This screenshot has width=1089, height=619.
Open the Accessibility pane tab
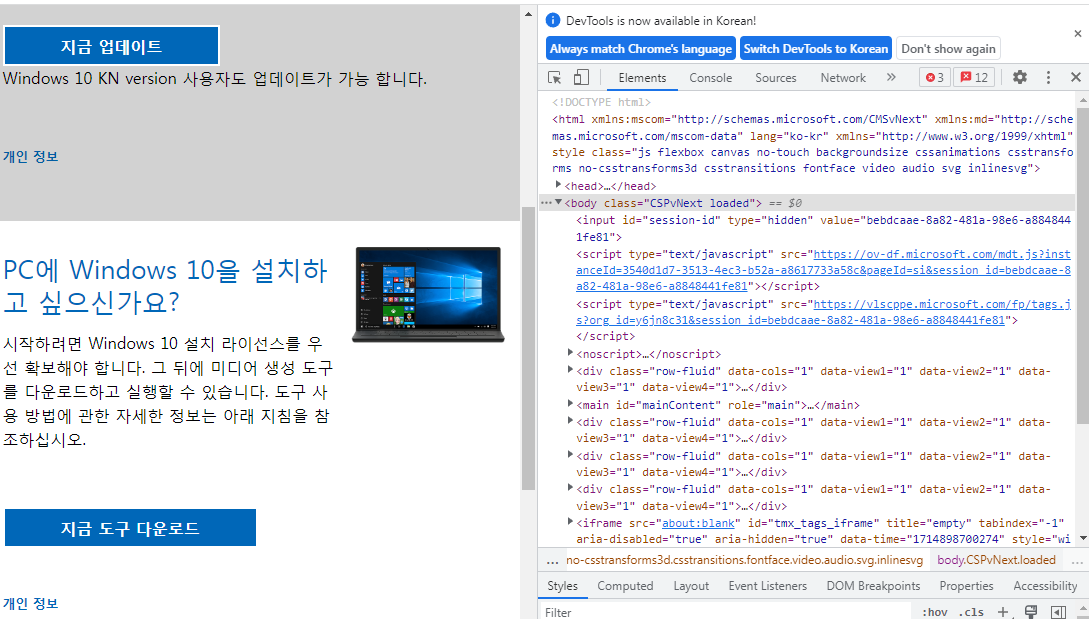[1045, 586]
